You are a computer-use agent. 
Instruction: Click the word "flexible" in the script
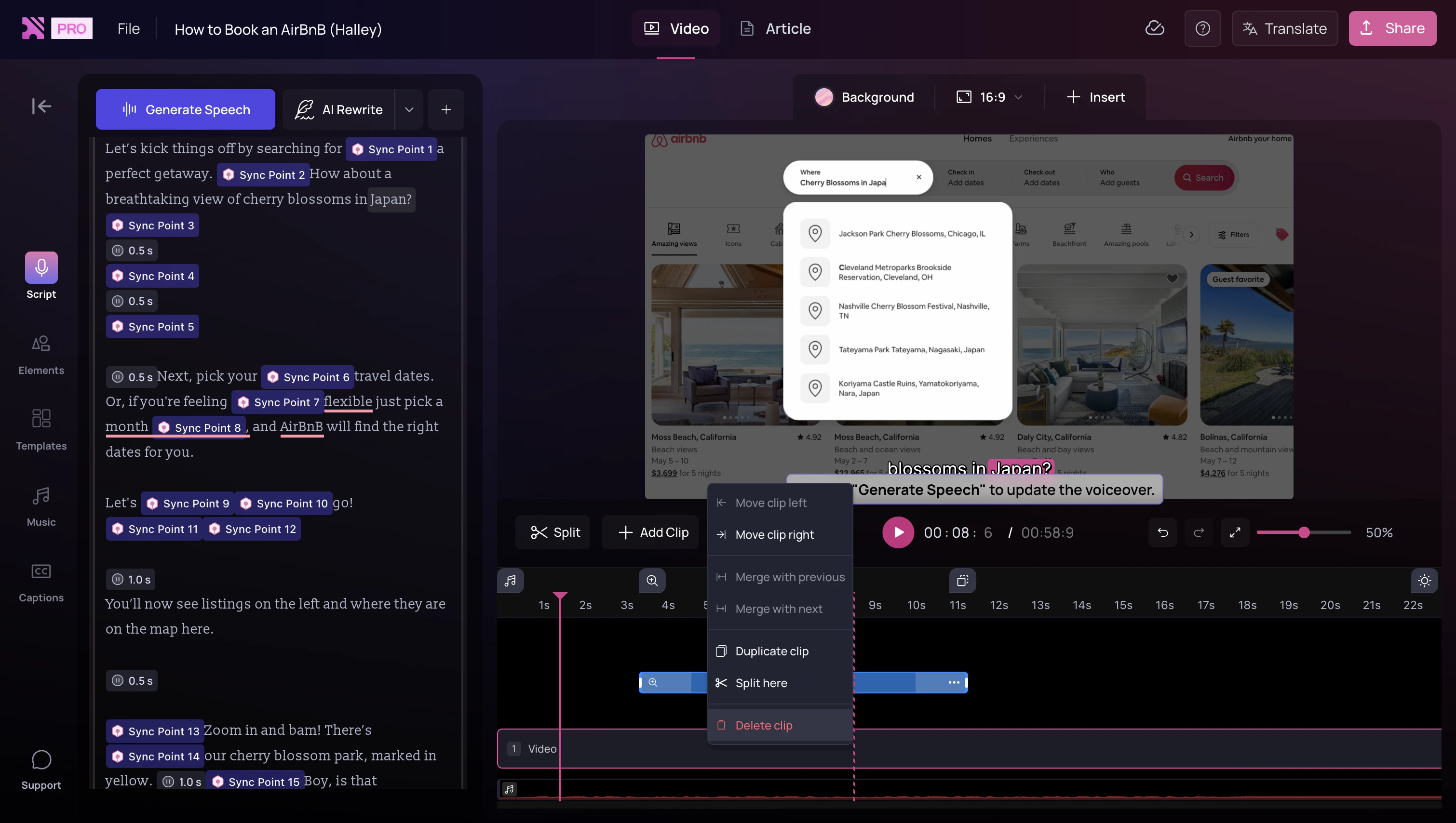coord(348,401)
